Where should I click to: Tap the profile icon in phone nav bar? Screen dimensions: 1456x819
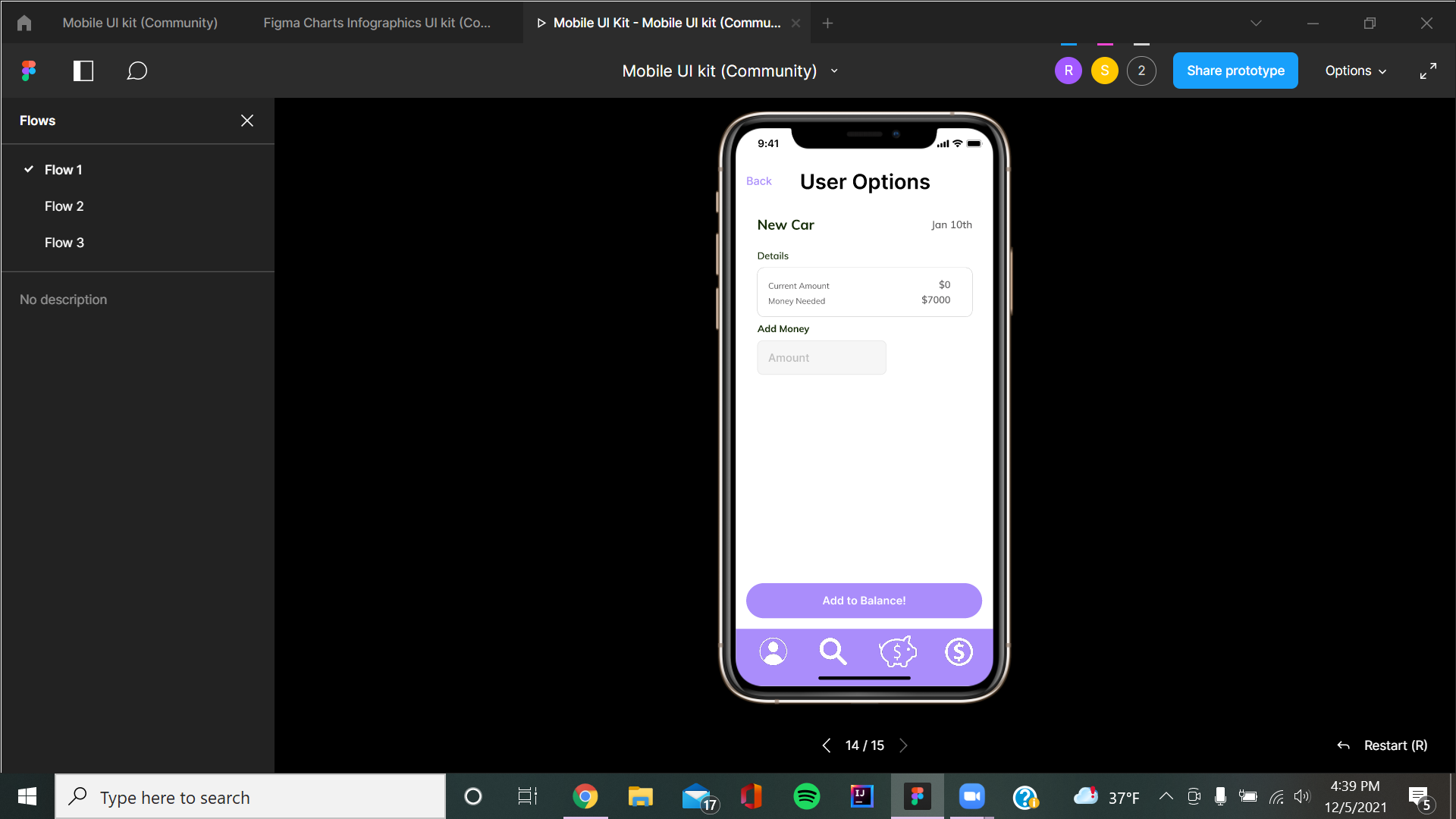click(x=773, y=651)
